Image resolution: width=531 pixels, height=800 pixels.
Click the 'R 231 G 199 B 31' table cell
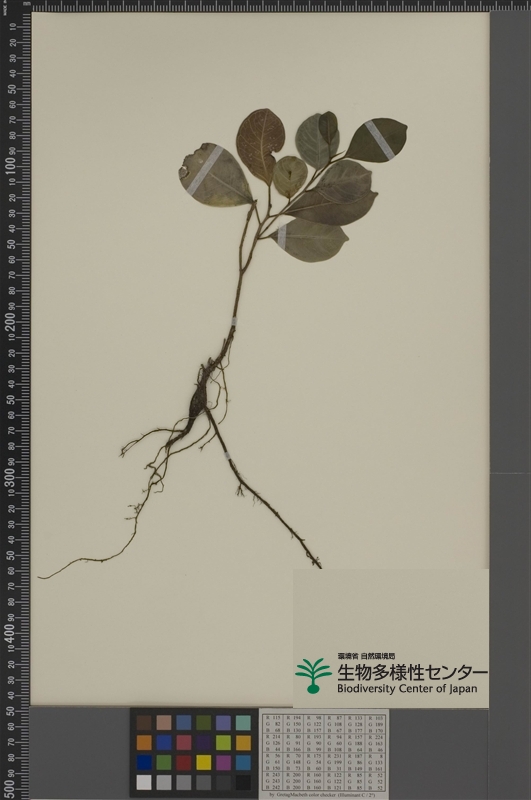pos(334,762)
